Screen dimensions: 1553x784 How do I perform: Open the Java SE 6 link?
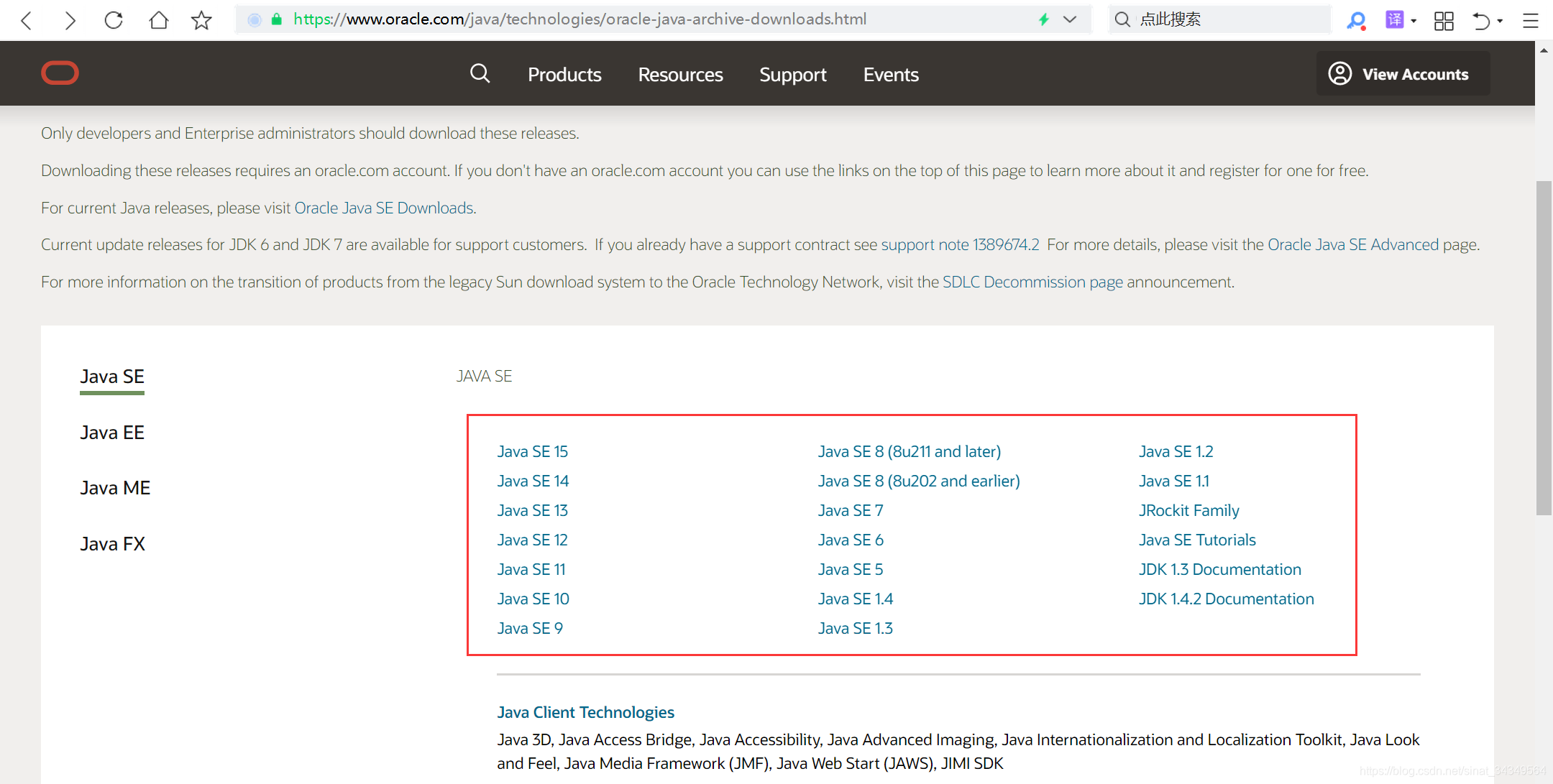point(851,540)
